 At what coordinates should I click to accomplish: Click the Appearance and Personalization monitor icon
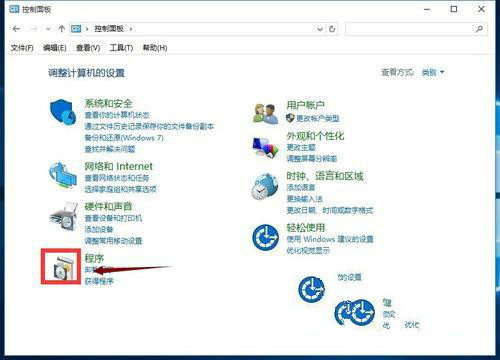coord(265,148)
